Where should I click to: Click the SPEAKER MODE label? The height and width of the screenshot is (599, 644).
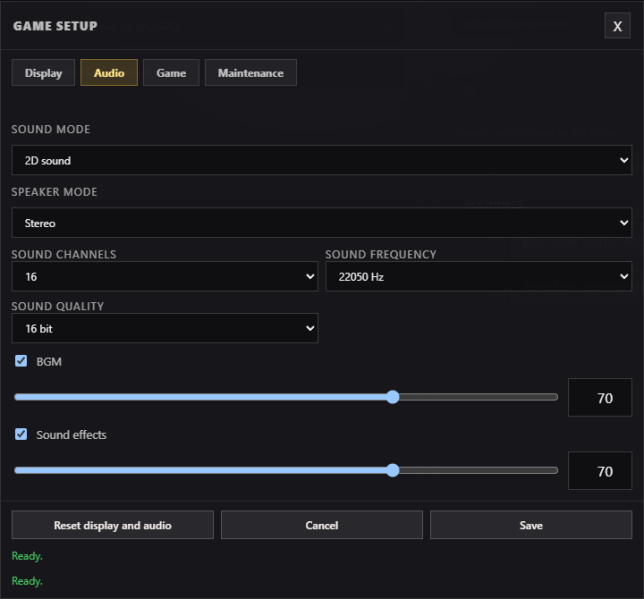[54, 192]
